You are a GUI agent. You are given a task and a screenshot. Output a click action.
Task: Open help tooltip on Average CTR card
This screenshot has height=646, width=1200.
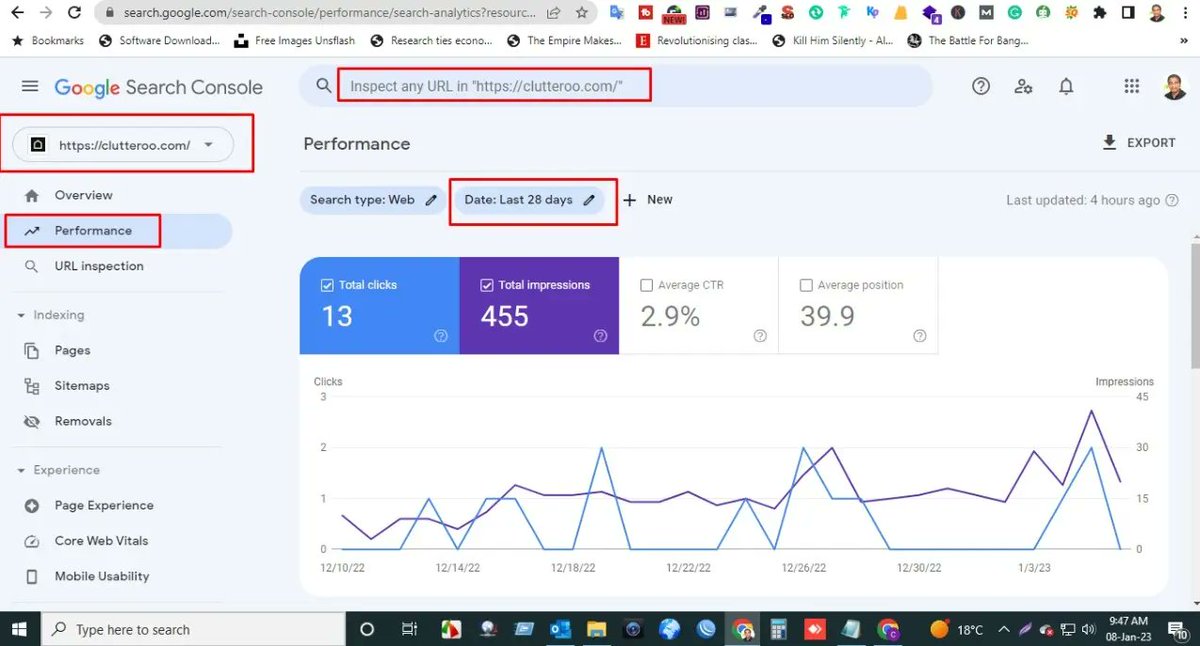tap(760, 336)
